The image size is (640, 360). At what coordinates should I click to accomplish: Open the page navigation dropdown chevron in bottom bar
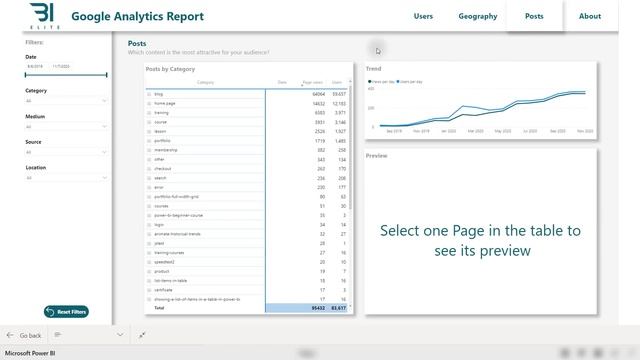[120, 335]
